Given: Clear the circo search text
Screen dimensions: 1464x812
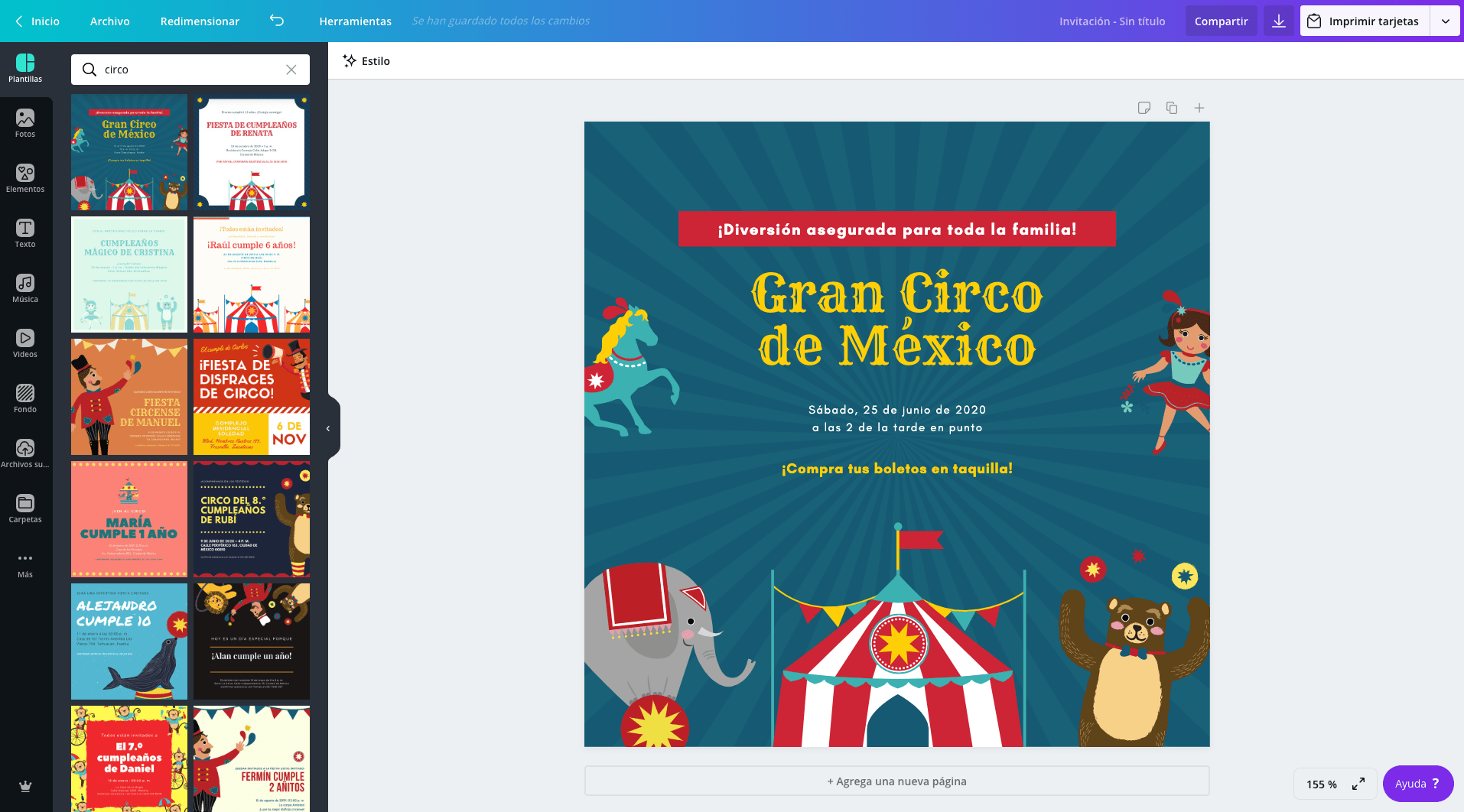Looking at the screenshot, I should 291,70.
